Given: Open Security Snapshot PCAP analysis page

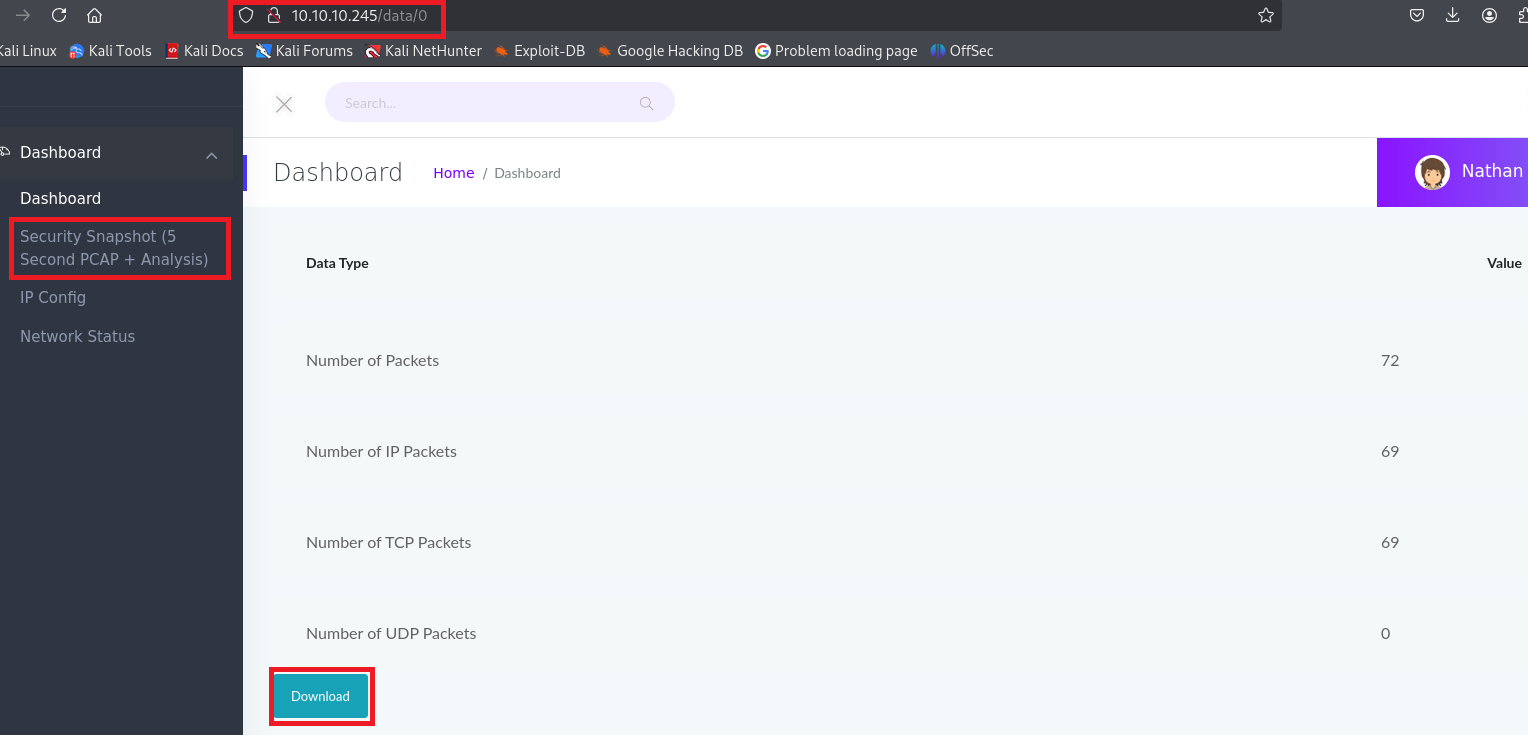Looking at the screenshot, I should click(x=114, y=248).
